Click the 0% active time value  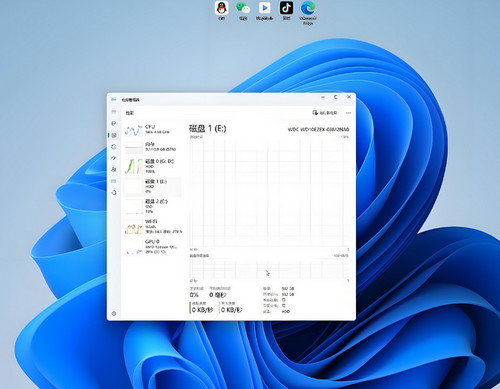(194, 295)
